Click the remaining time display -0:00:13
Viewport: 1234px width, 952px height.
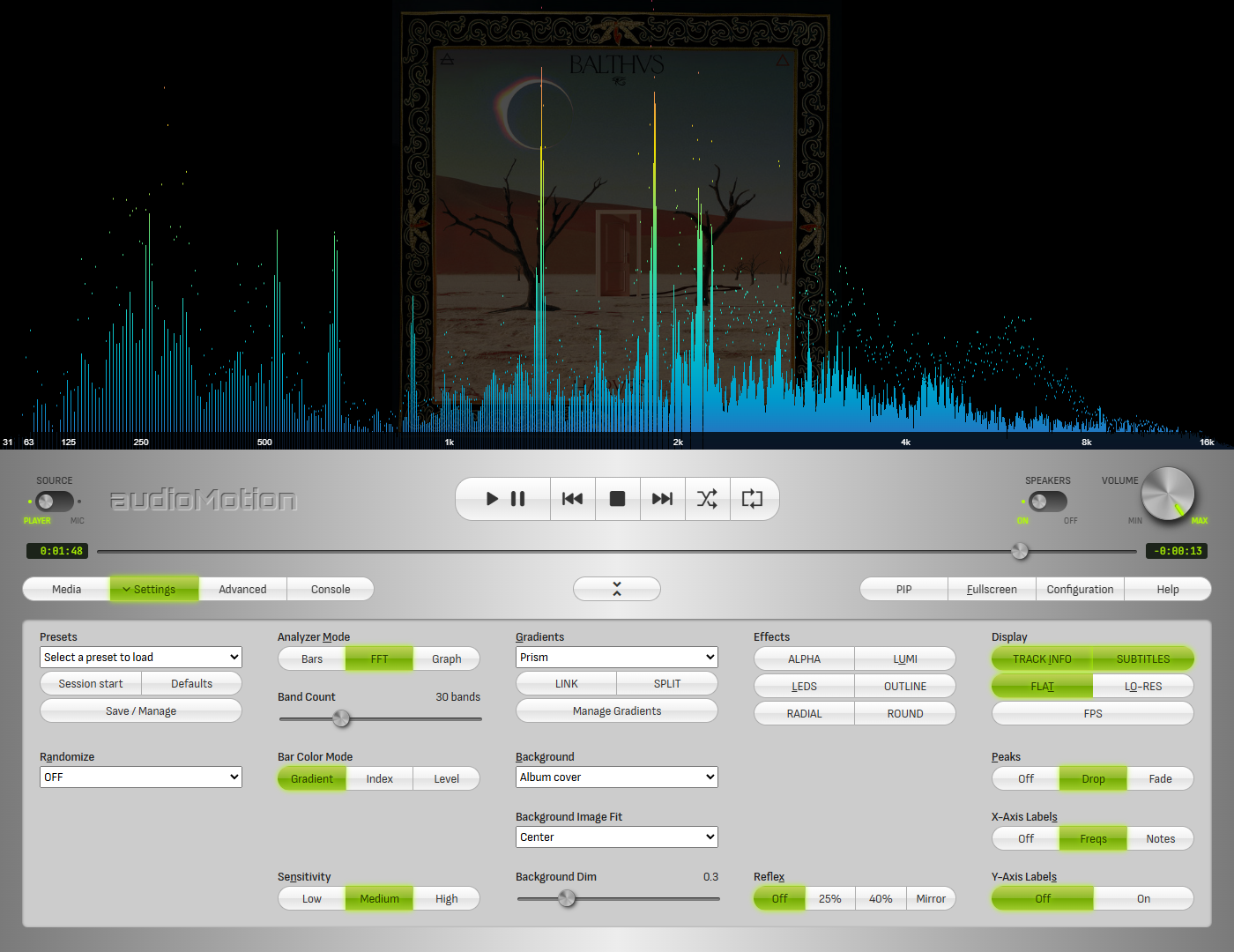click(1177, 551)
